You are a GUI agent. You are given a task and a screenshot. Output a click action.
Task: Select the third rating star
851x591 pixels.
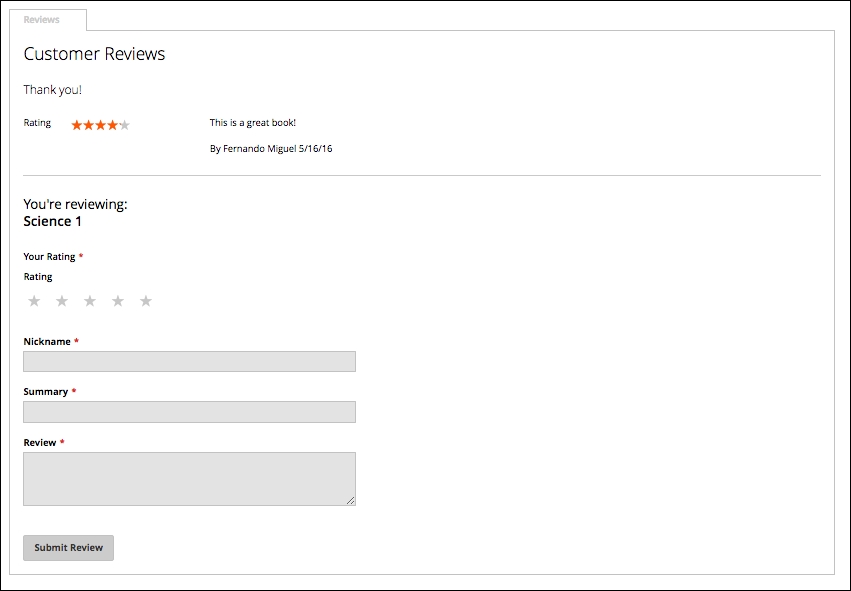(90, 301)
